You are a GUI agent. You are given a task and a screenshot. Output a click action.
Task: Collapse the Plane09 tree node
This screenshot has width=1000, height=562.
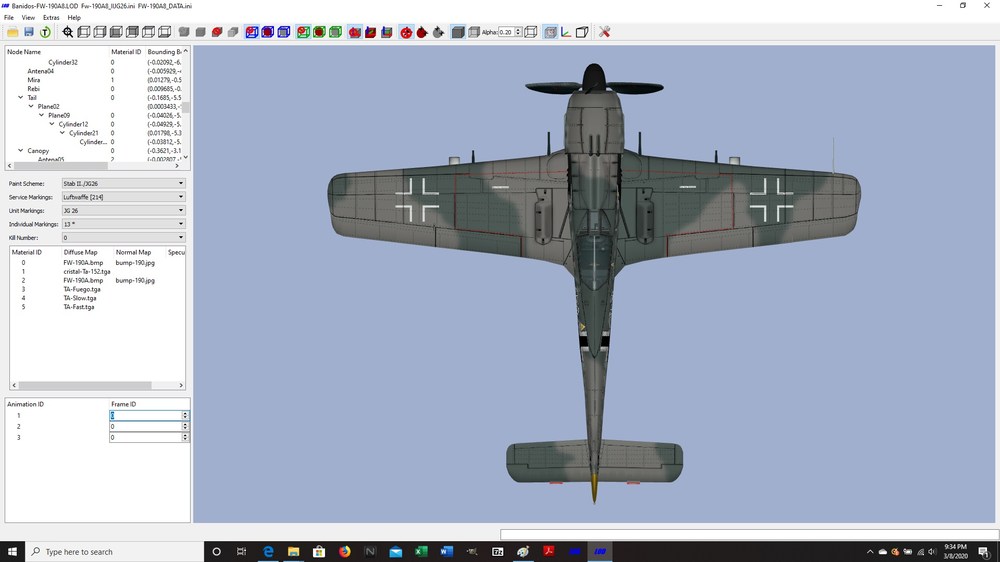[41, 115]
